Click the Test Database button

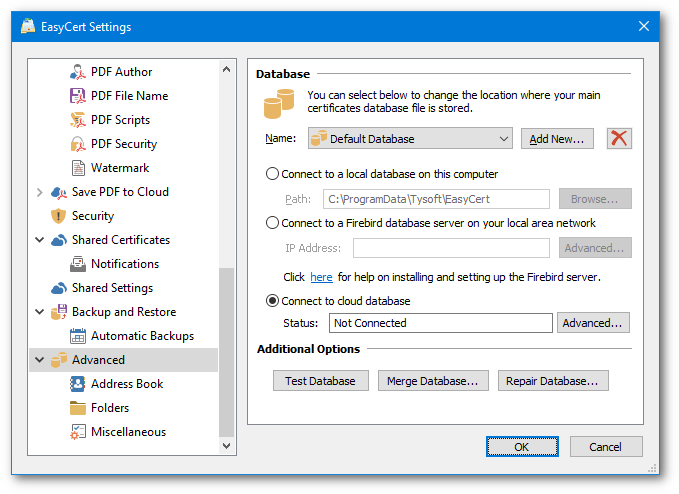click(320, 381)
